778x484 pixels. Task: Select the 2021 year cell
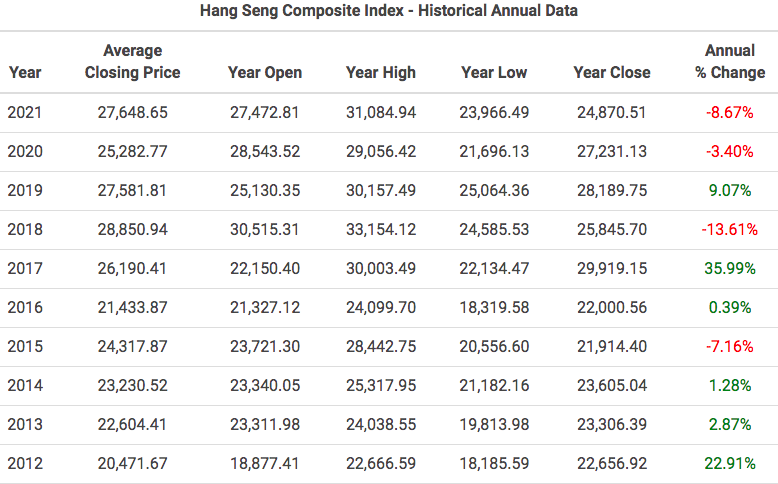pyautogui.click(x=25, y=113)
